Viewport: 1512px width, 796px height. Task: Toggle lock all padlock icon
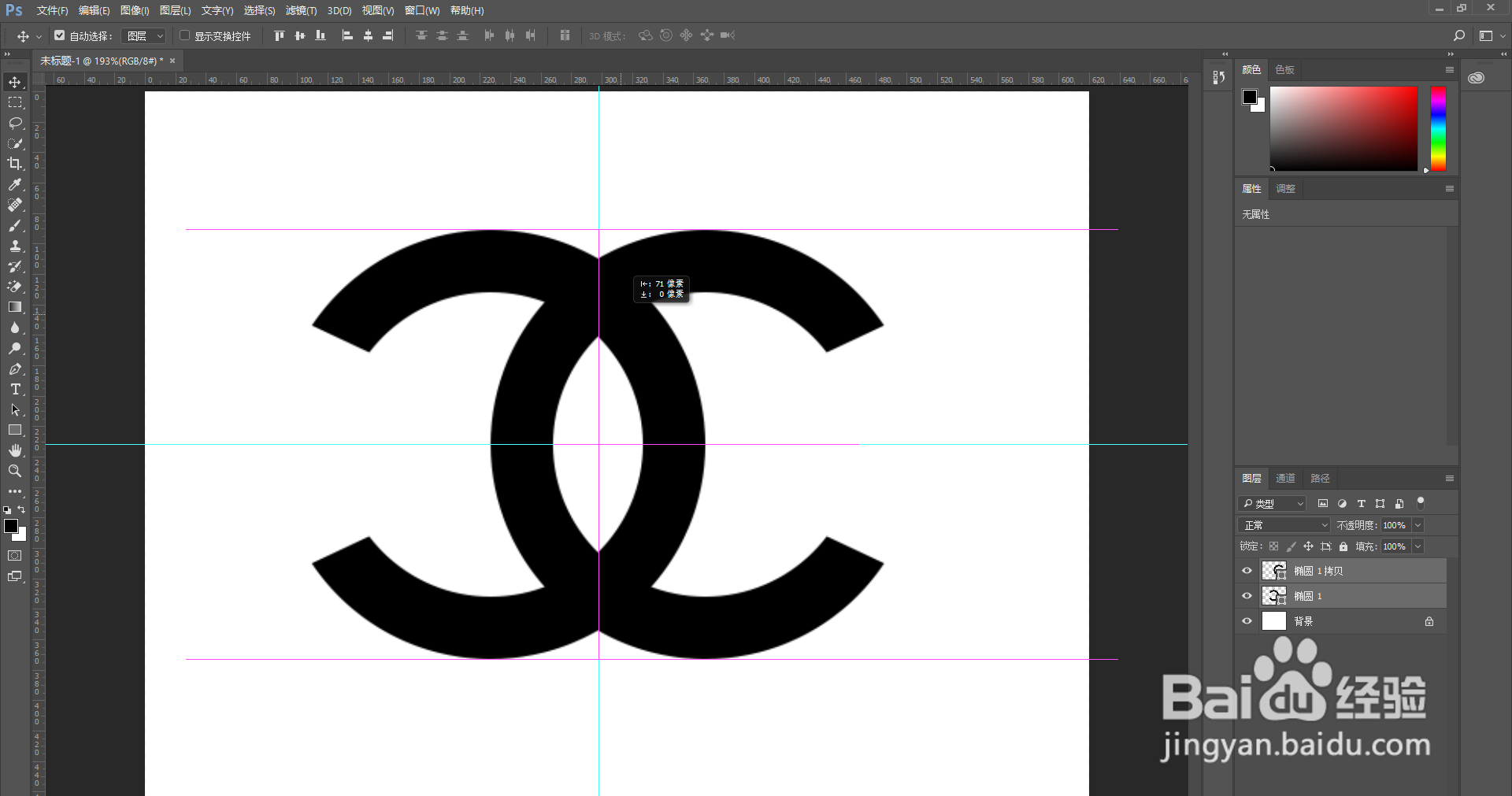(x=1343, y=546)
